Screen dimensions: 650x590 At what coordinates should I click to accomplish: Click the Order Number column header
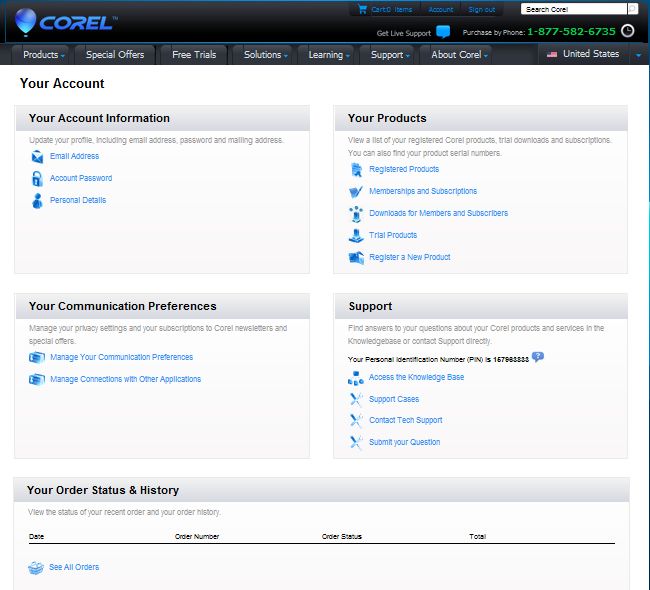[x=197, y=537]
